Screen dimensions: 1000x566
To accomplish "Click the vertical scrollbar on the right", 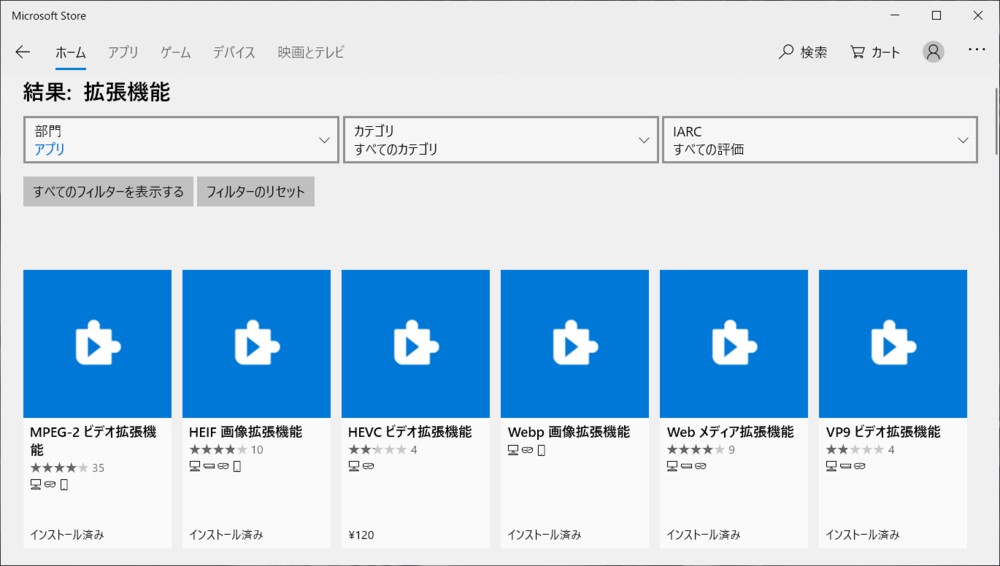I will (996, 121).
